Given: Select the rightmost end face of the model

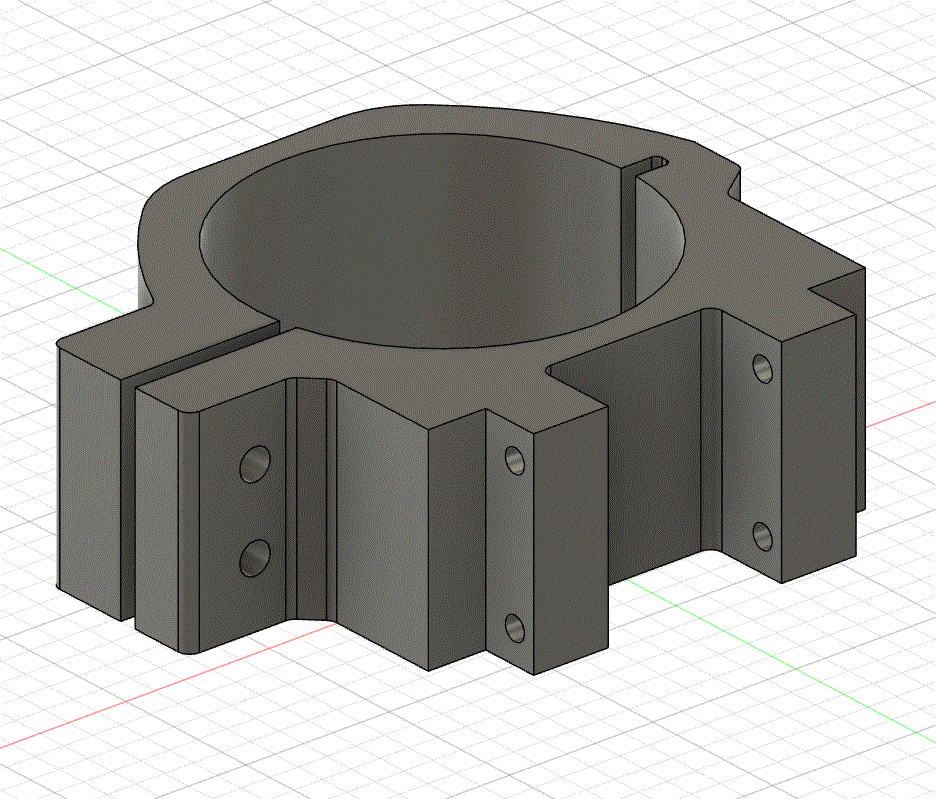Looking at the screenshot, I should coord(858,400).
